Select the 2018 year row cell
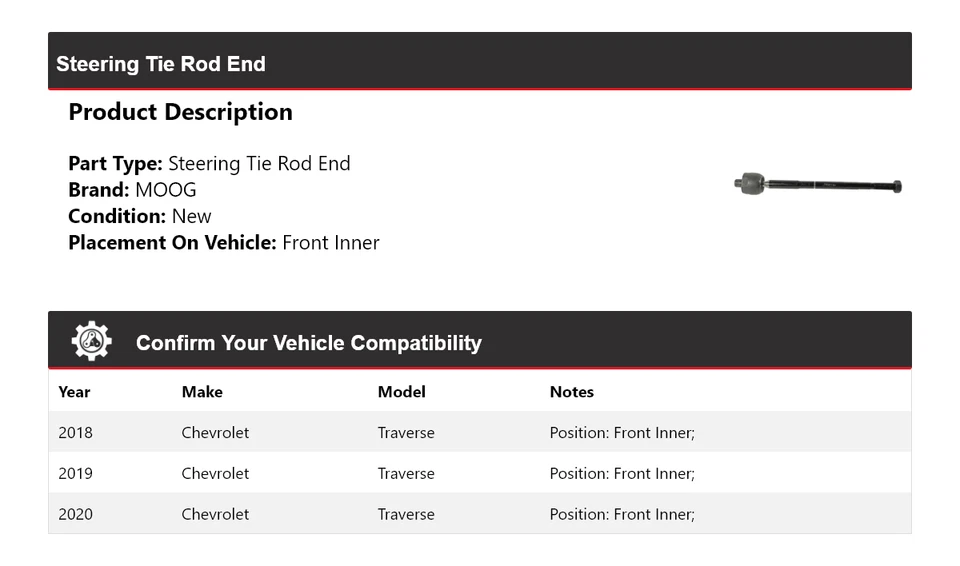960x566 pixels. coord(75,433)
